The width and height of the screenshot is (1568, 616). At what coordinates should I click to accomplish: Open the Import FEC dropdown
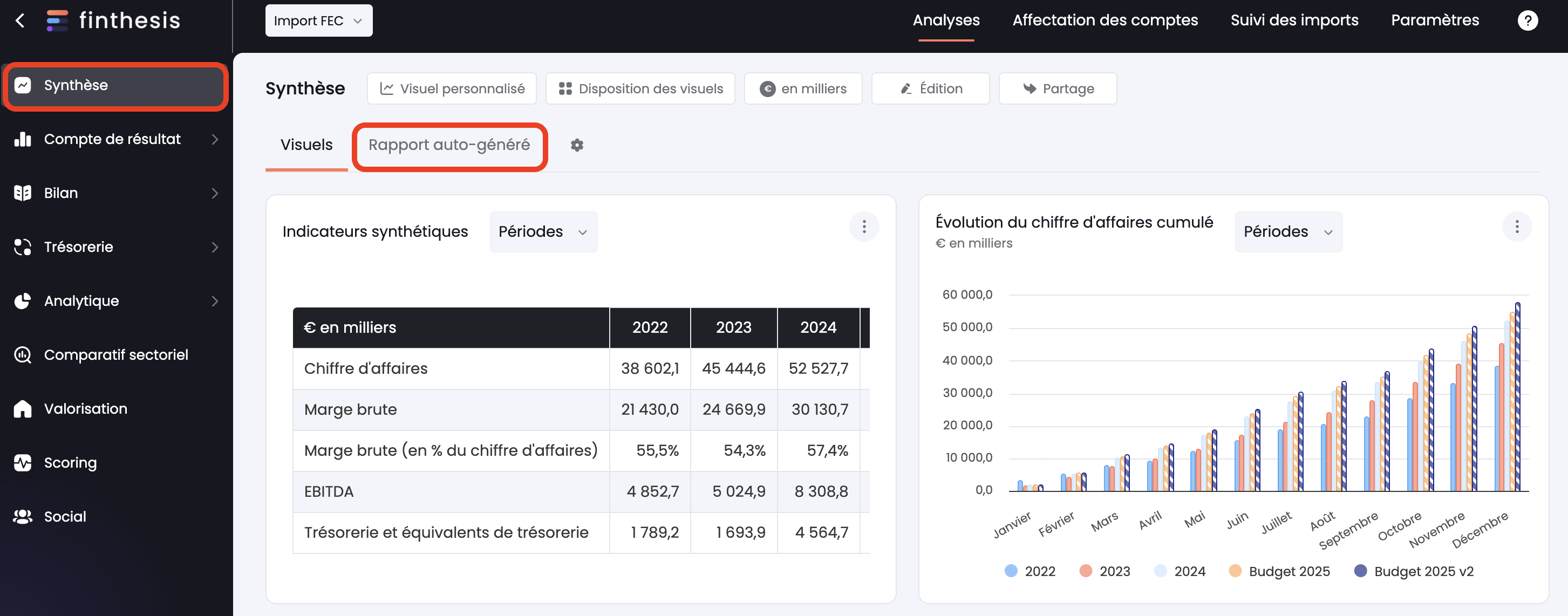click(319, 20)
